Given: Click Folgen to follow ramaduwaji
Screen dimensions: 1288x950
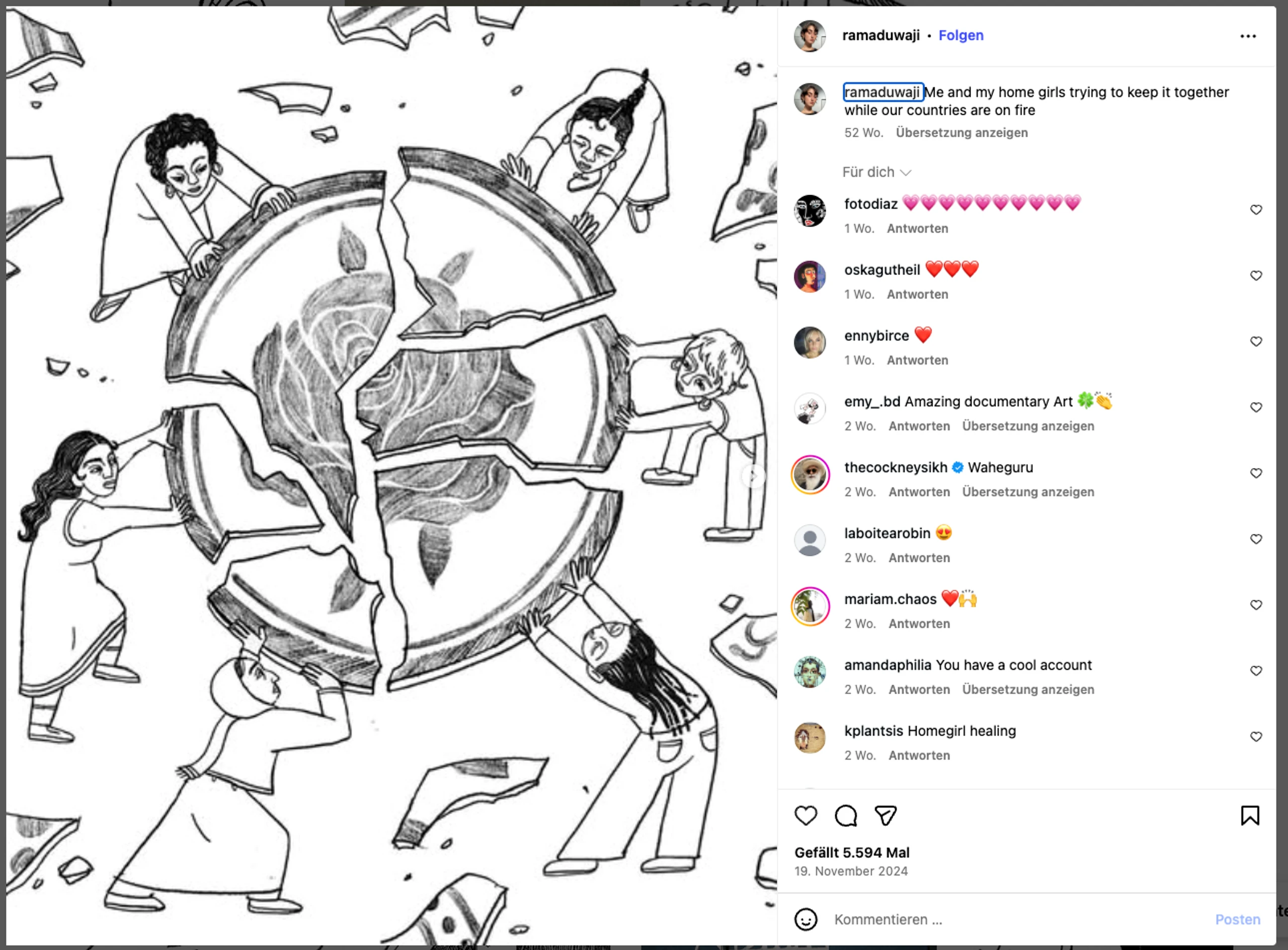Looking at the screenshot, I should [960, 35].
